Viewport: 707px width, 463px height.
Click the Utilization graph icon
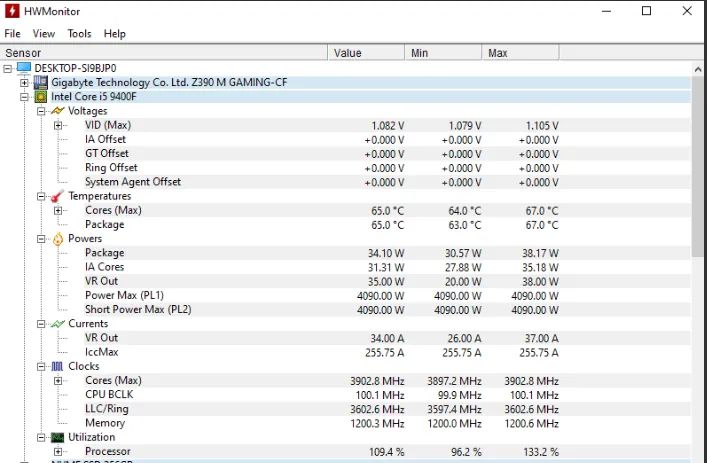click(57, 437)
